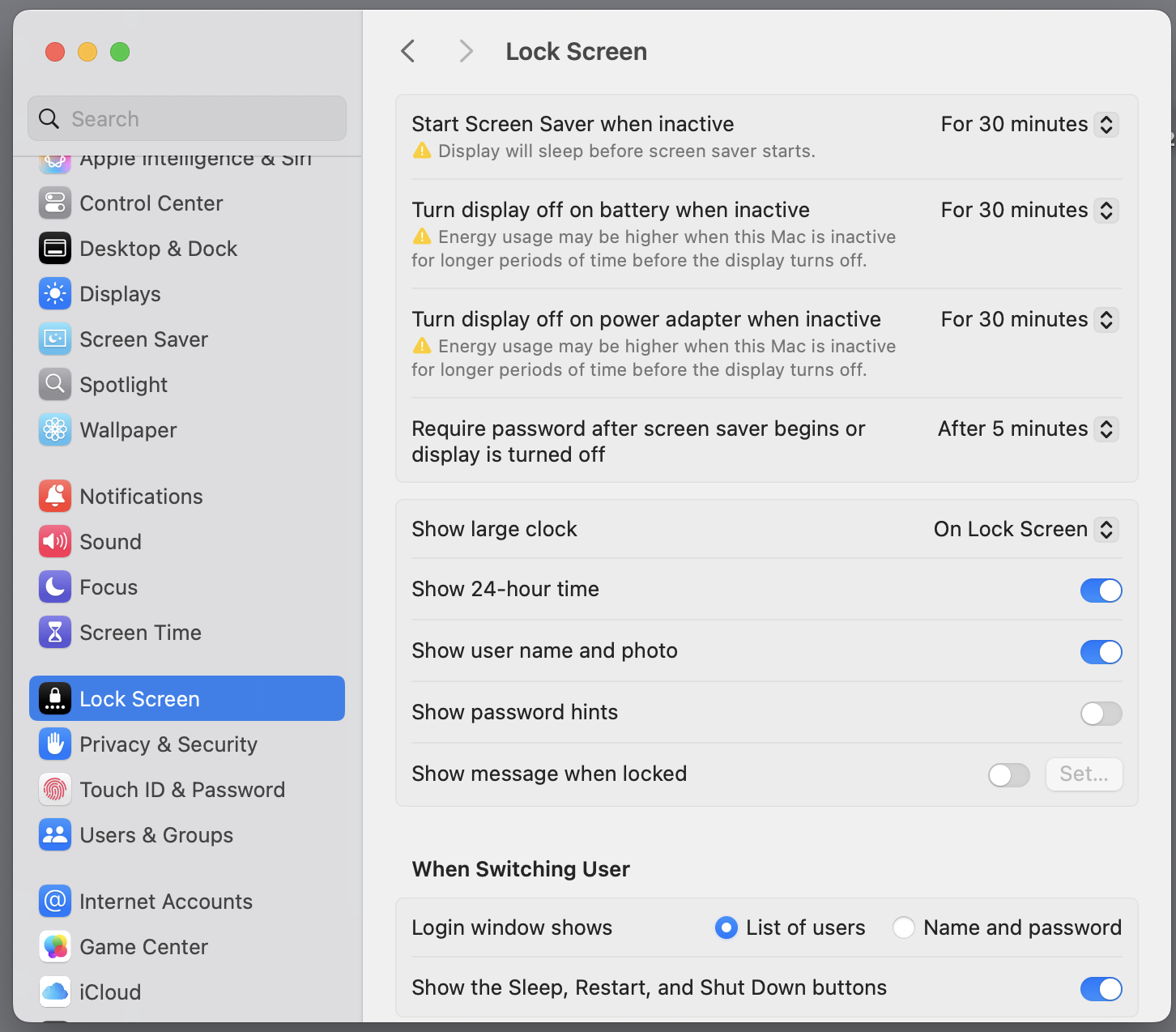Screen dimensions: 1176x1032
Task: Turn on Show message when locked
Action: pos(1008,775)
